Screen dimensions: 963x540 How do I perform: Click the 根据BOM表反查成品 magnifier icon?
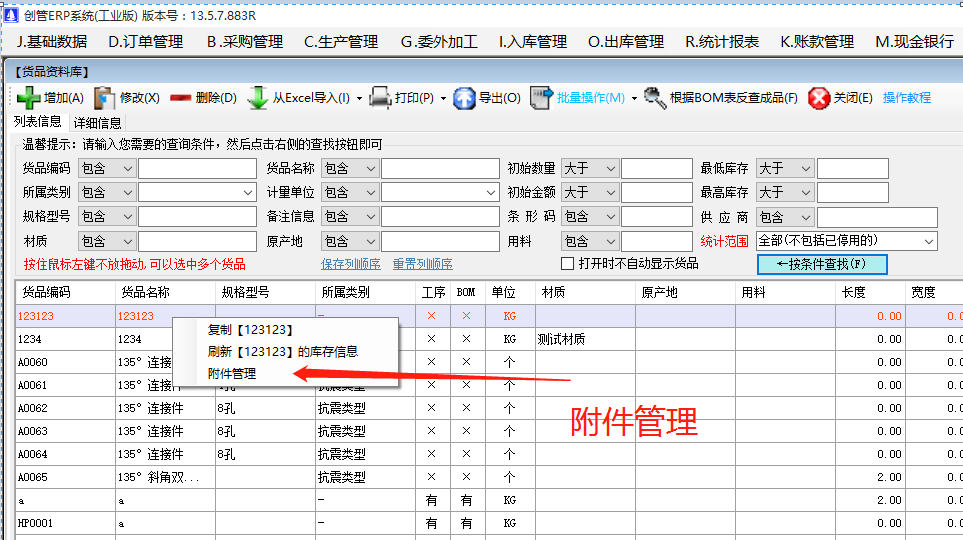(655, 98)
